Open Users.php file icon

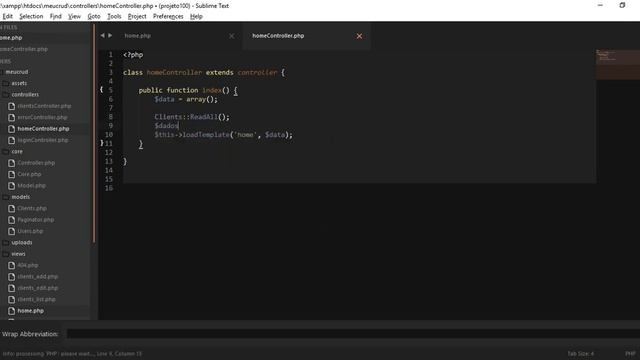click(11, 231)
